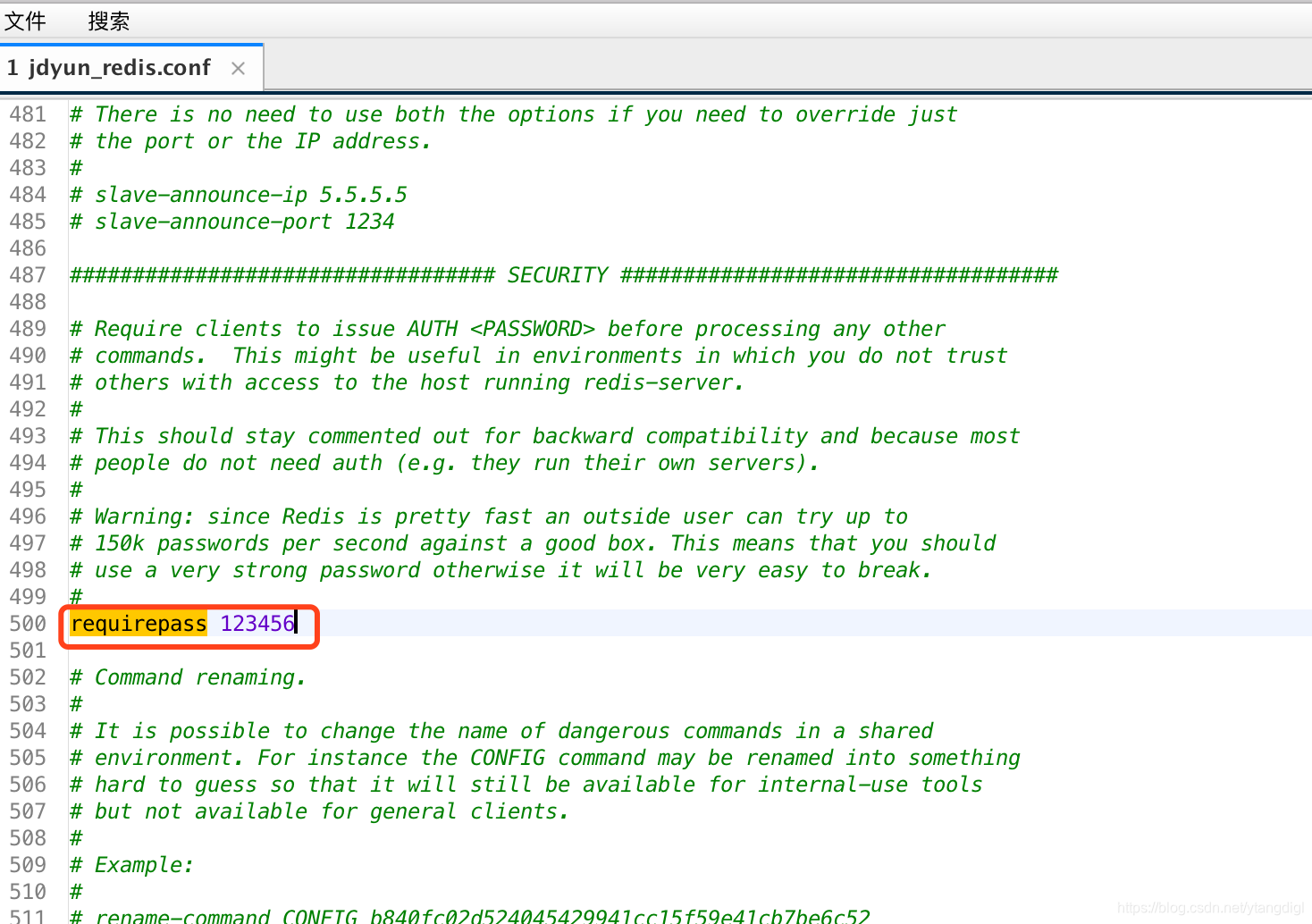
Task: Open the 文件 menu
Action: pos(25,21)
